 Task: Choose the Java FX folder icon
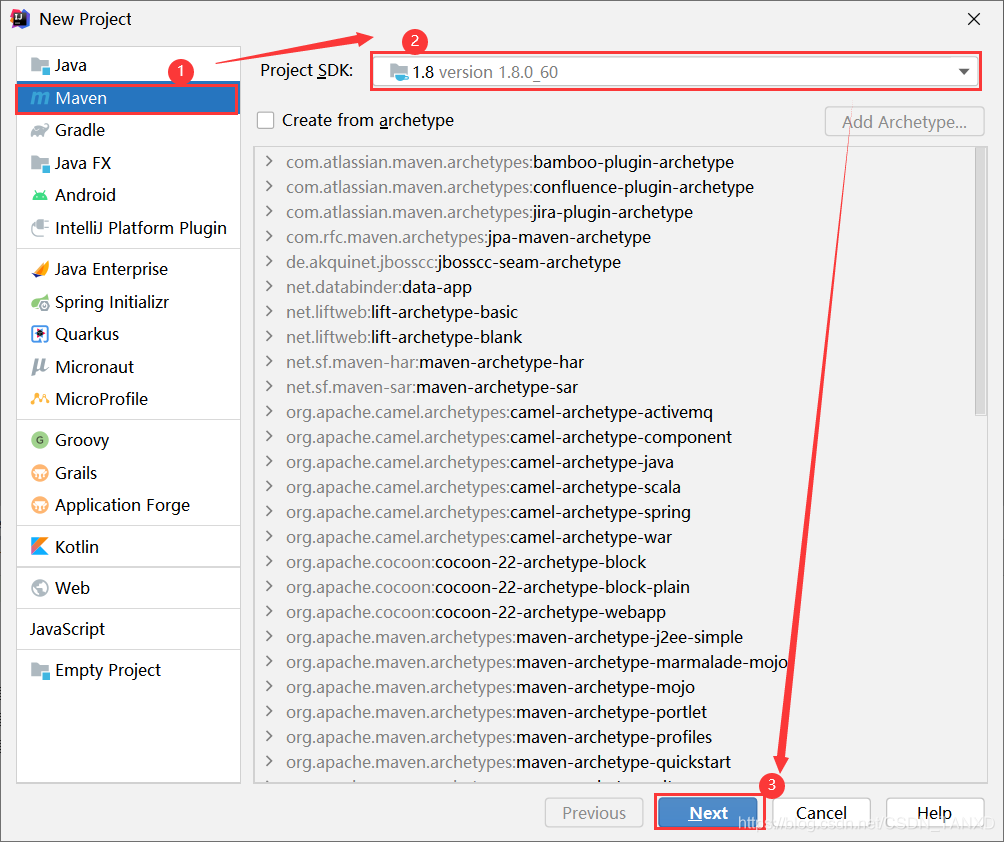pyautogui.click(x=40, y=163)
